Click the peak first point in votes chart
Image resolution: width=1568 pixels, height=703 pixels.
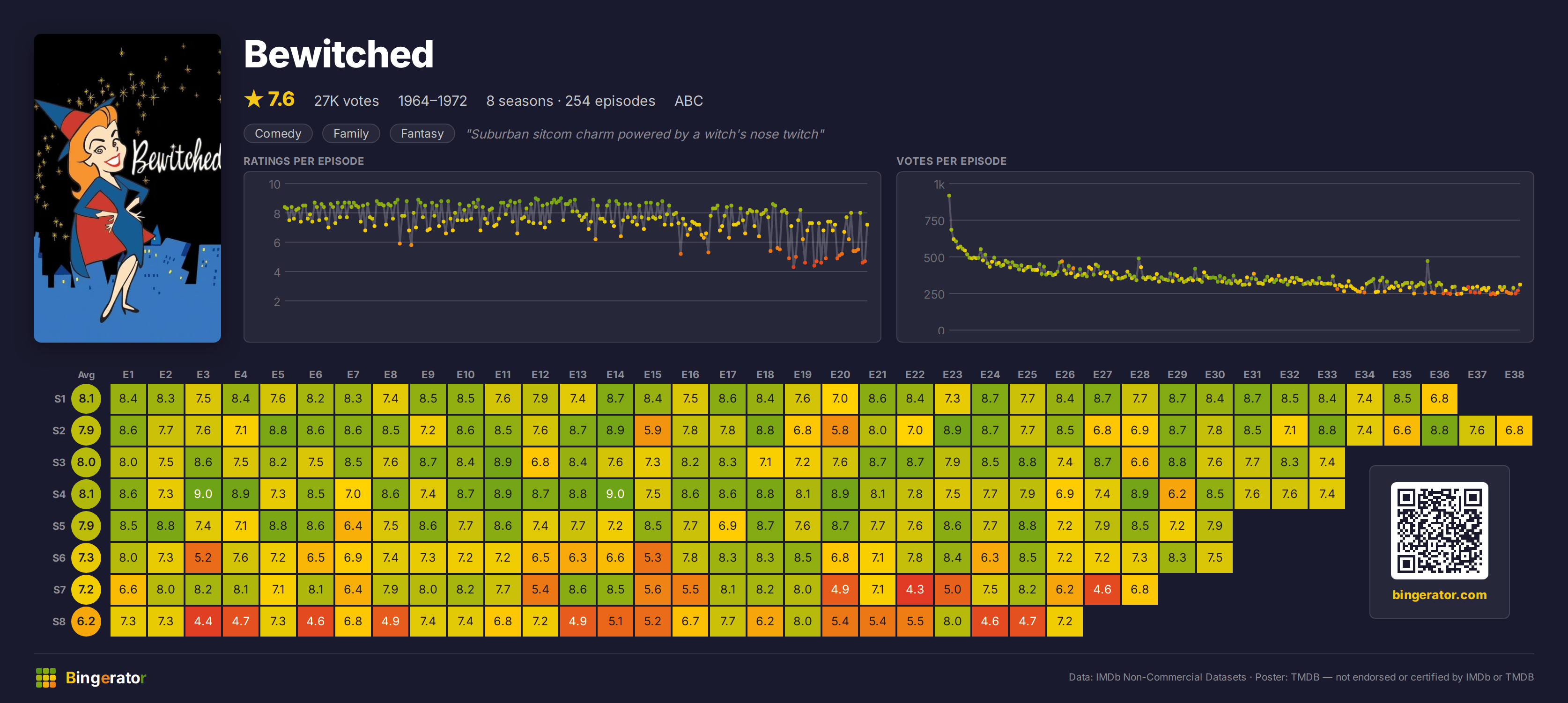point(949,195)
